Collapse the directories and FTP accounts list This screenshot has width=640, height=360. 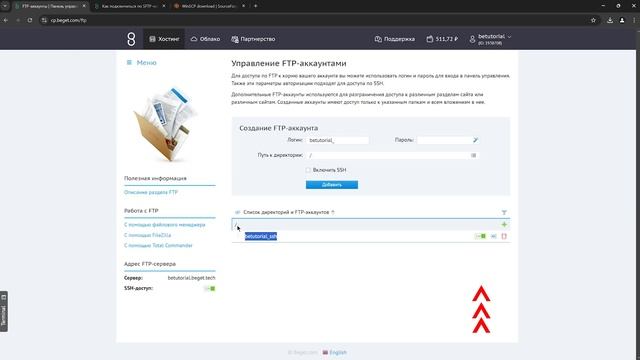238,212
